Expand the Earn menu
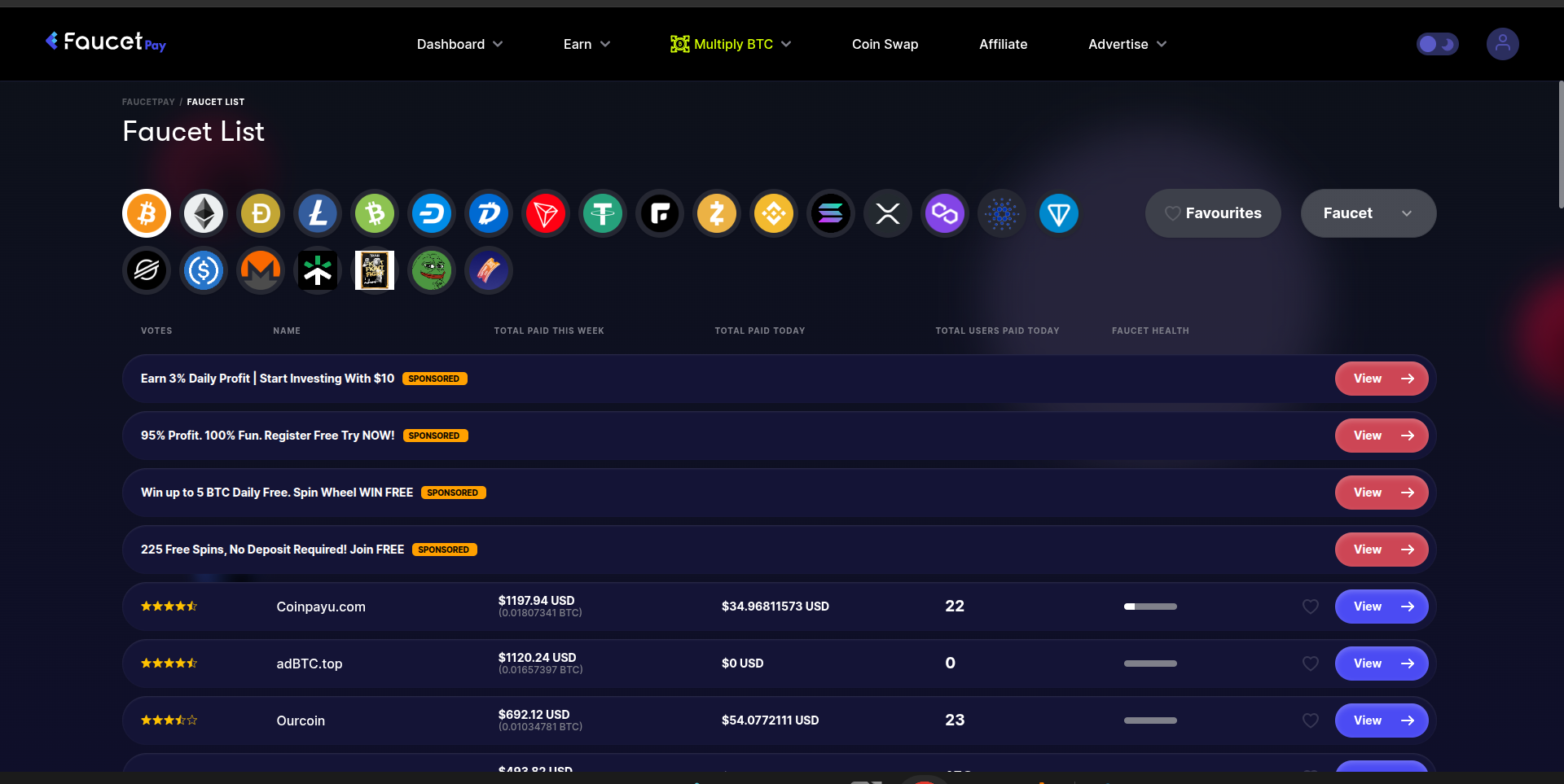Viewport: 1564px width, 784px height. click(x=586, y=44)
